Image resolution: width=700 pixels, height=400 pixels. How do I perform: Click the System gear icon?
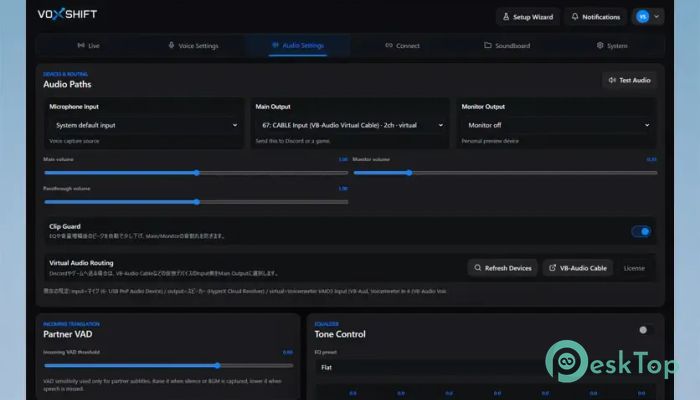[600, 45]
